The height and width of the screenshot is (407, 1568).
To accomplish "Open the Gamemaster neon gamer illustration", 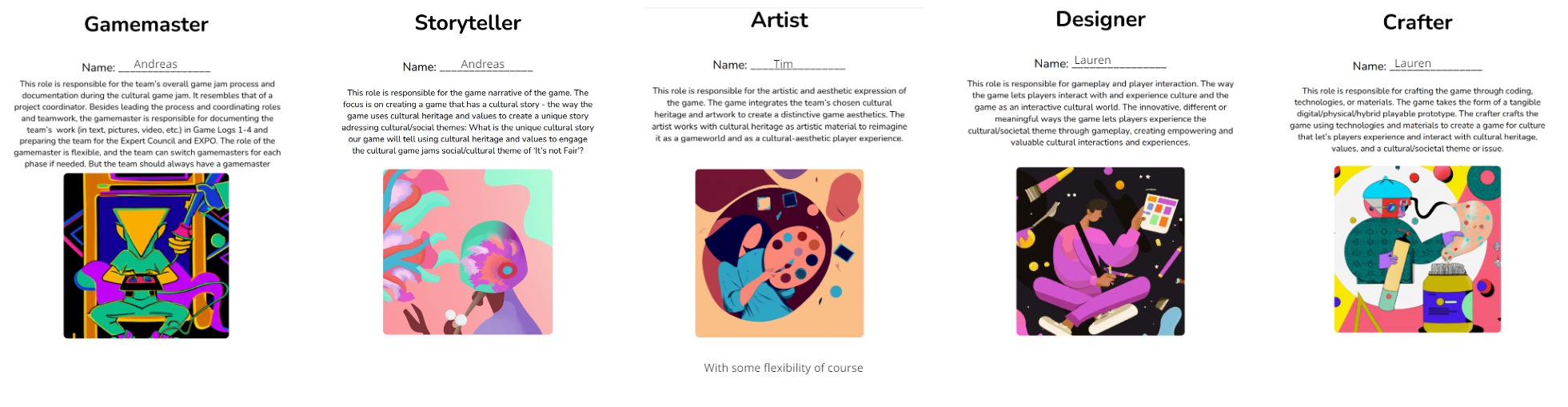I will tap(146, 256).
